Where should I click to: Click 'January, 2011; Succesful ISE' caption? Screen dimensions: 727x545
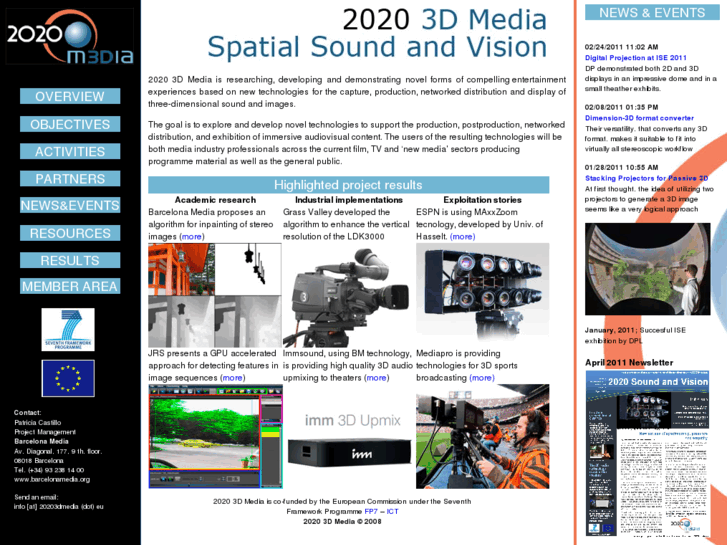click(x=635, y=330)
